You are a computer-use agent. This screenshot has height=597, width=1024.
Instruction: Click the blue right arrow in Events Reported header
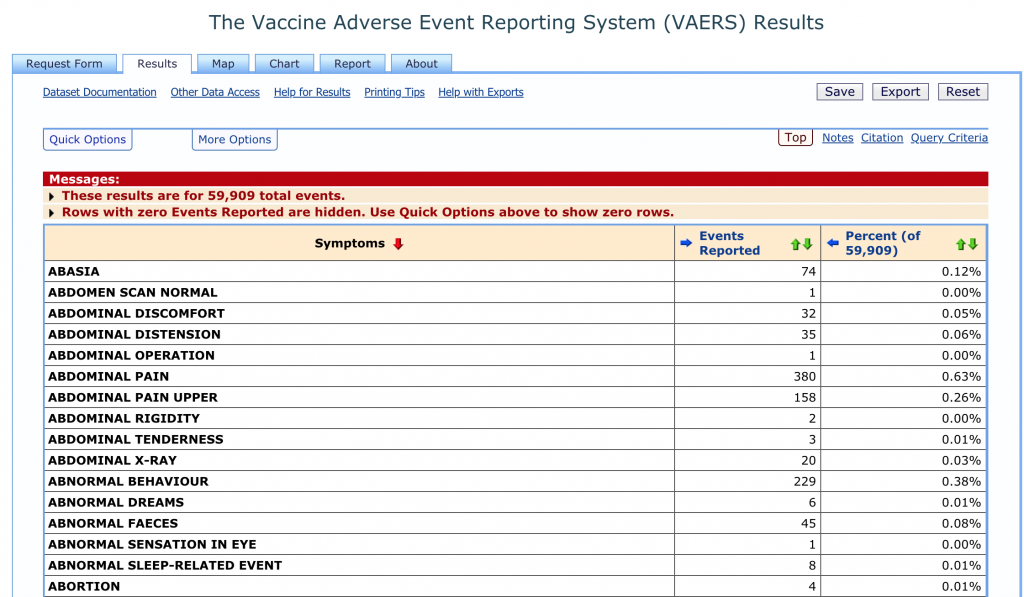686,243
